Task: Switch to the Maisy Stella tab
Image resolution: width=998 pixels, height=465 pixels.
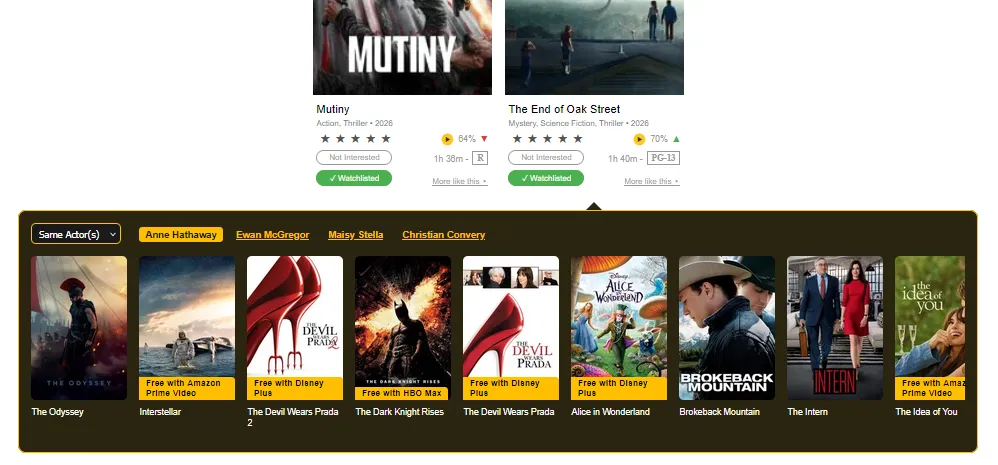Action: pos(356,235)
